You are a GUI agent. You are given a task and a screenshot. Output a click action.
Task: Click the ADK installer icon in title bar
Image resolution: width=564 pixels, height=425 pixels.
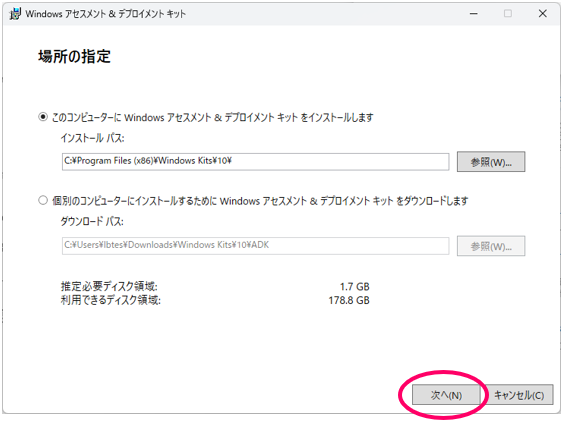(x=15, y=14)
